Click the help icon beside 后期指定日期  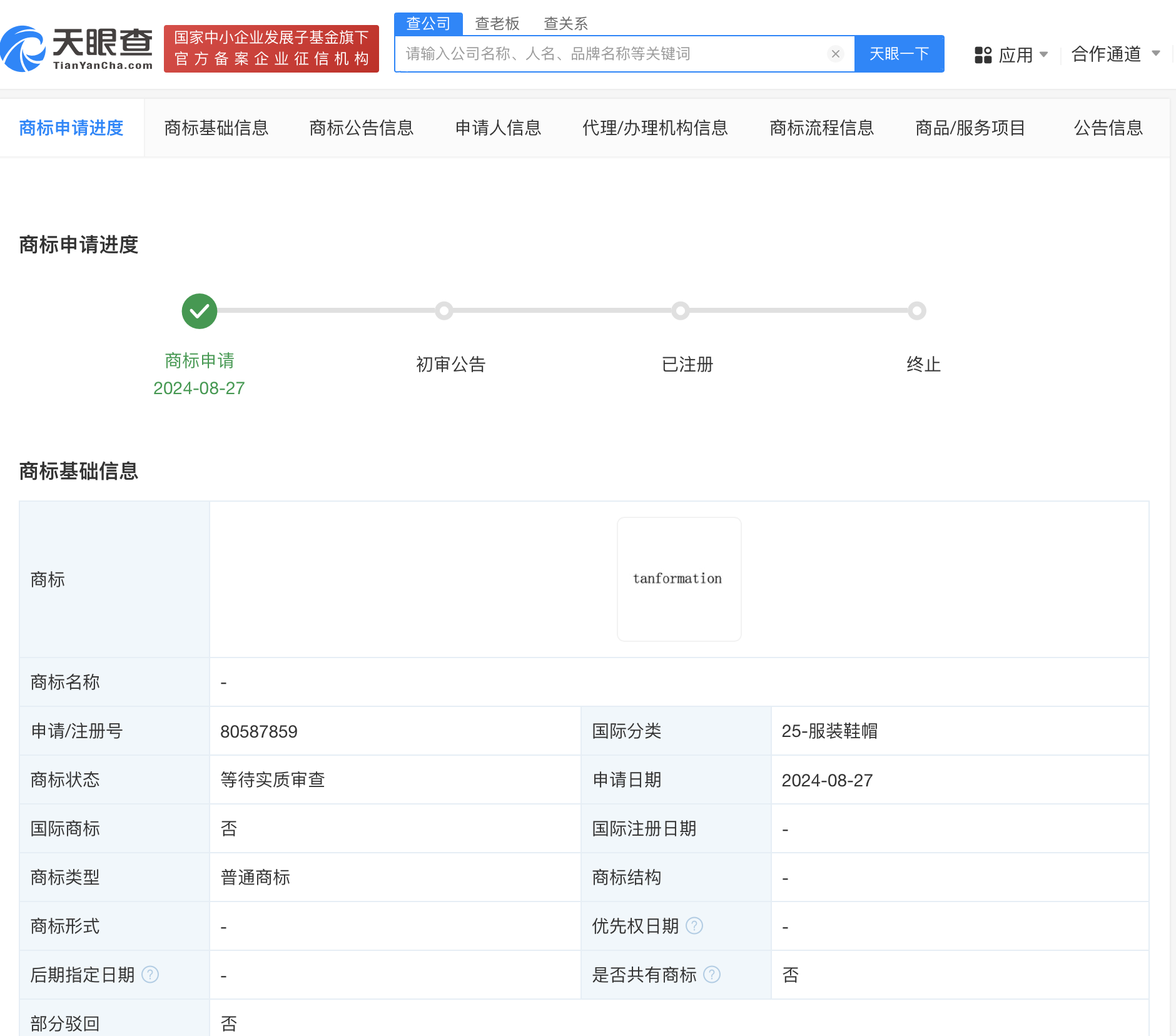coord(150,974)
